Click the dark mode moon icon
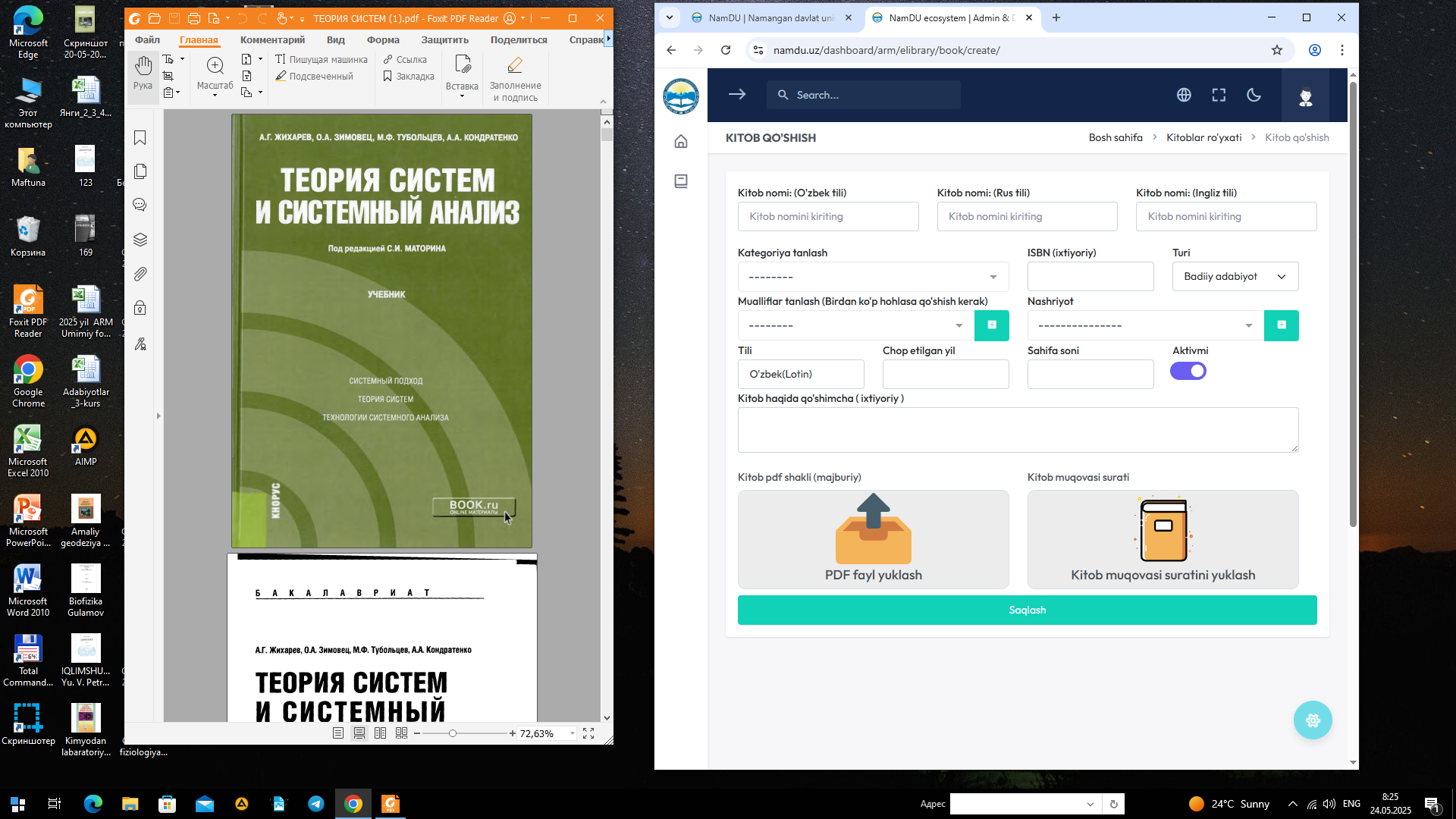The height and width of the screenshot is (819, 1456). coord(1254,95)
